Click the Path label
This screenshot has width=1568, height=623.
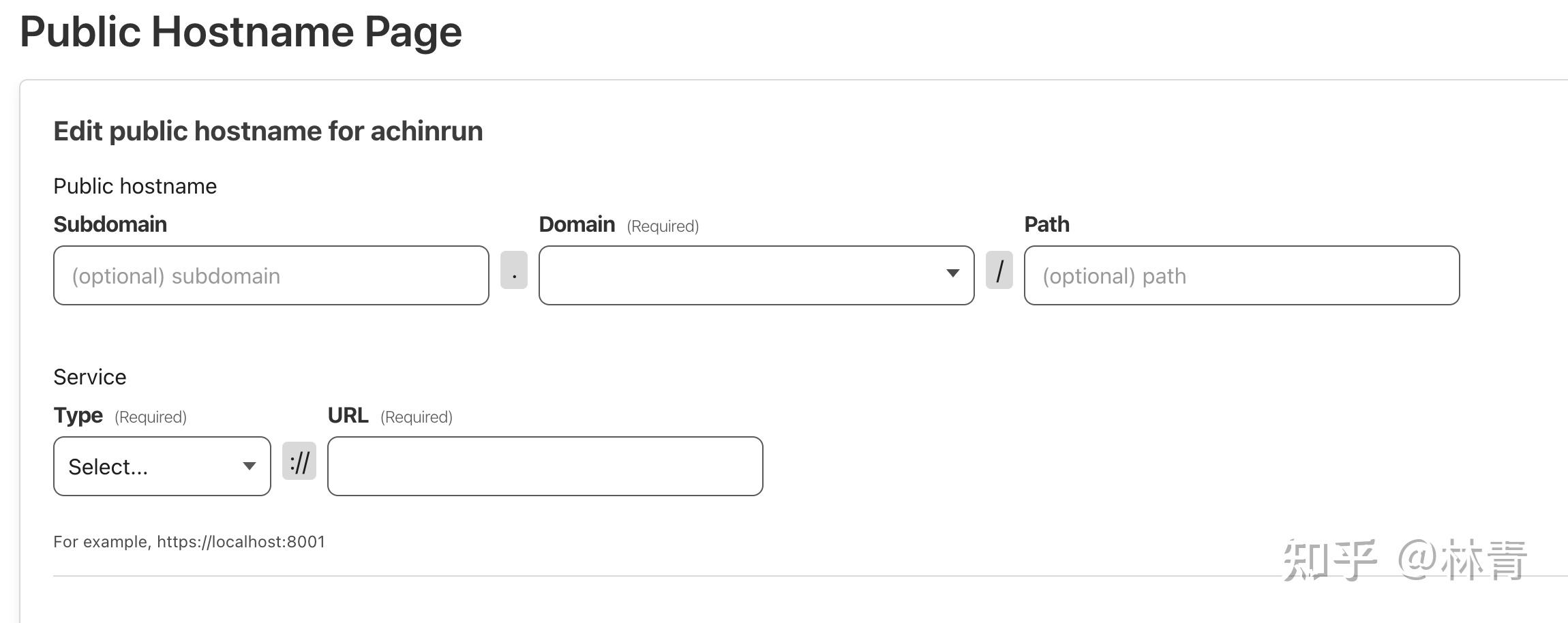coord(1046,224)
